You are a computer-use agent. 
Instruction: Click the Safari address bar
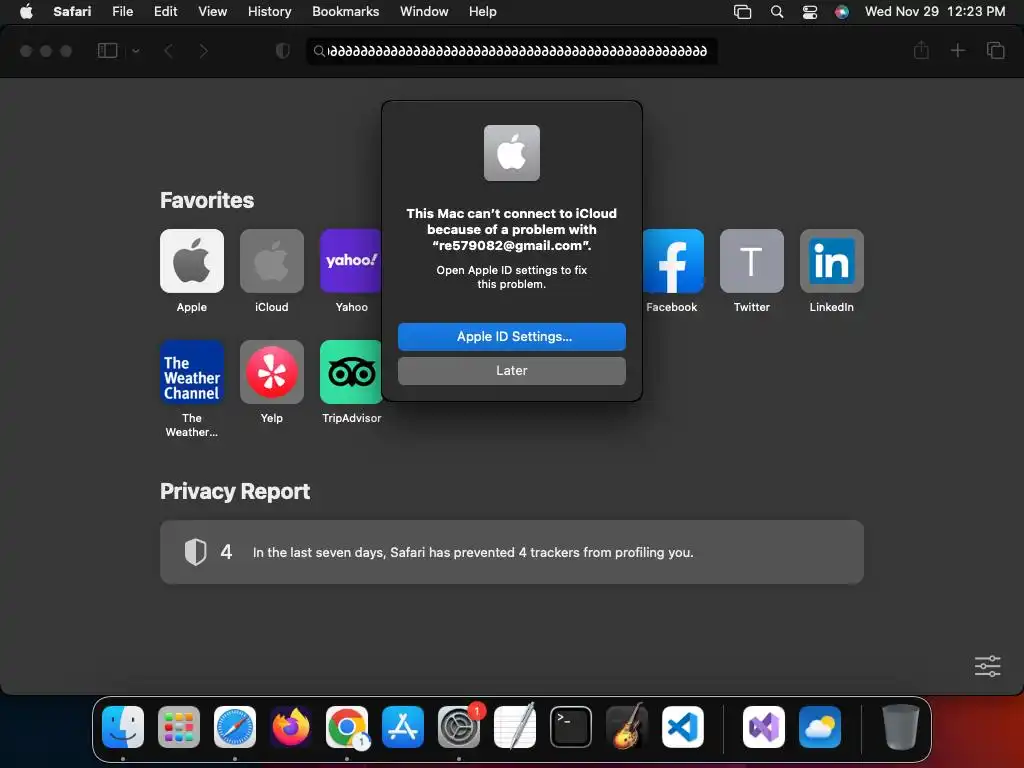(512, 50)
